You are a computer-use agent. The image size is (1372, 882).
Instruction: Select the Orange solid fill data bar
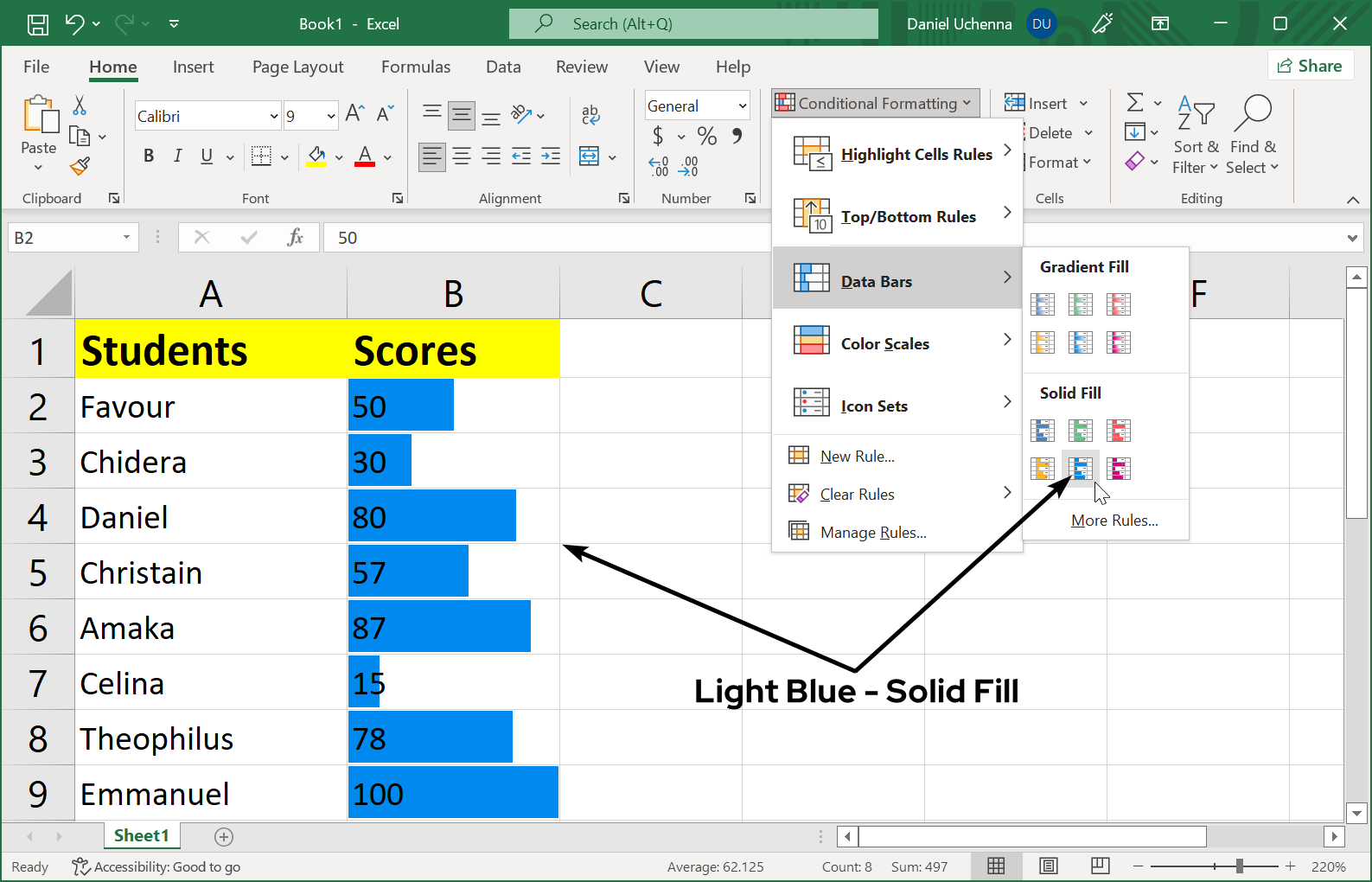[x=1043, y=469]
